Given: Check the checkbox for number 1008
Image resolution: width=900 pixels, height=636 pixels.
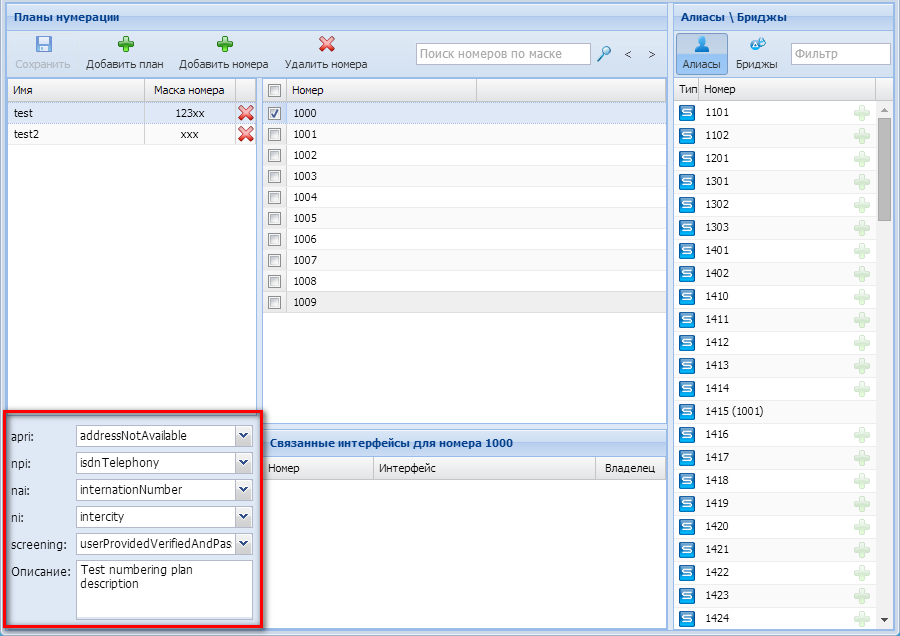Looking at the screenshot, I should point(274,281).
